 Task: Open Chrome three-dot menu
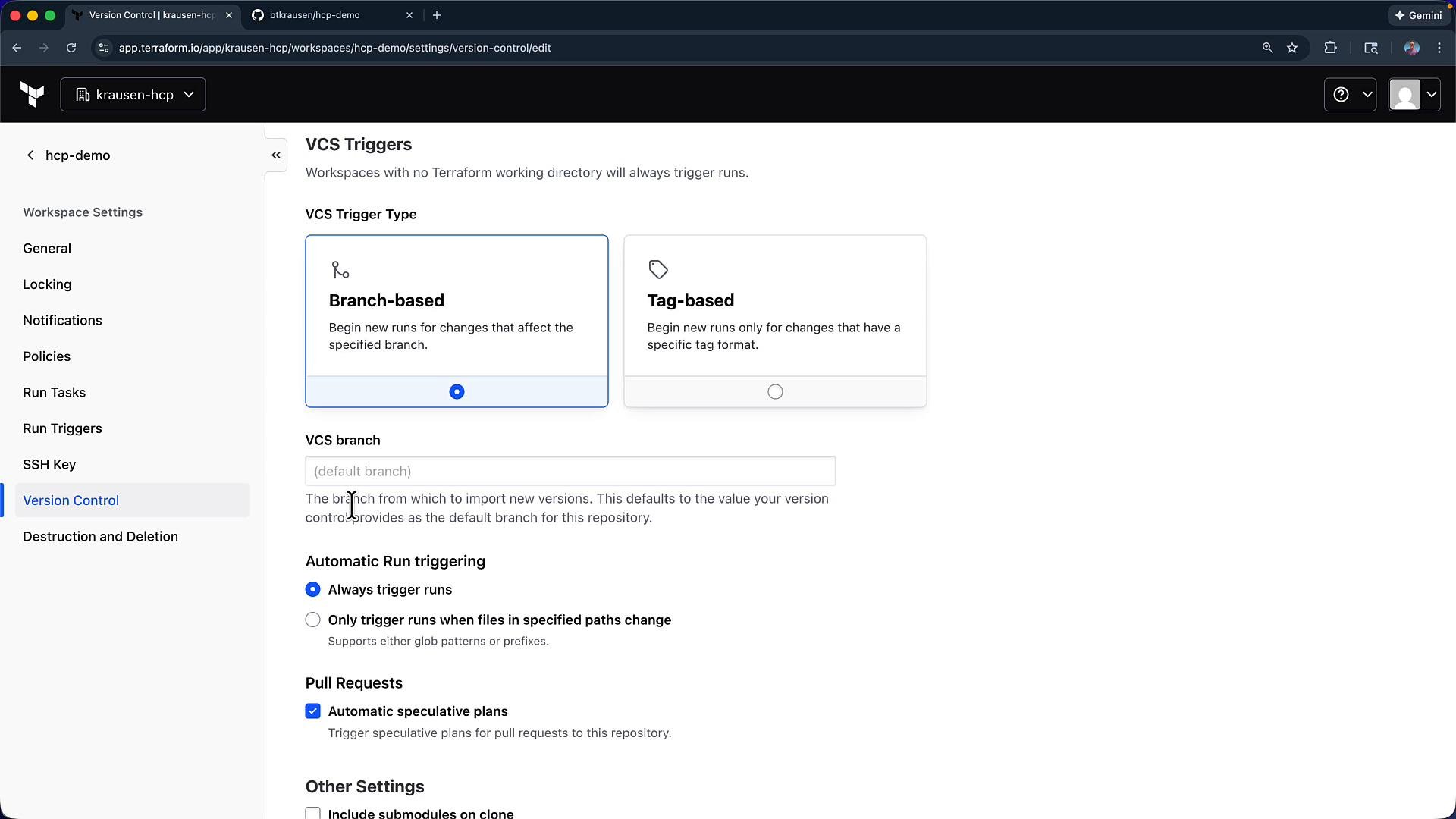[1439, 48]
